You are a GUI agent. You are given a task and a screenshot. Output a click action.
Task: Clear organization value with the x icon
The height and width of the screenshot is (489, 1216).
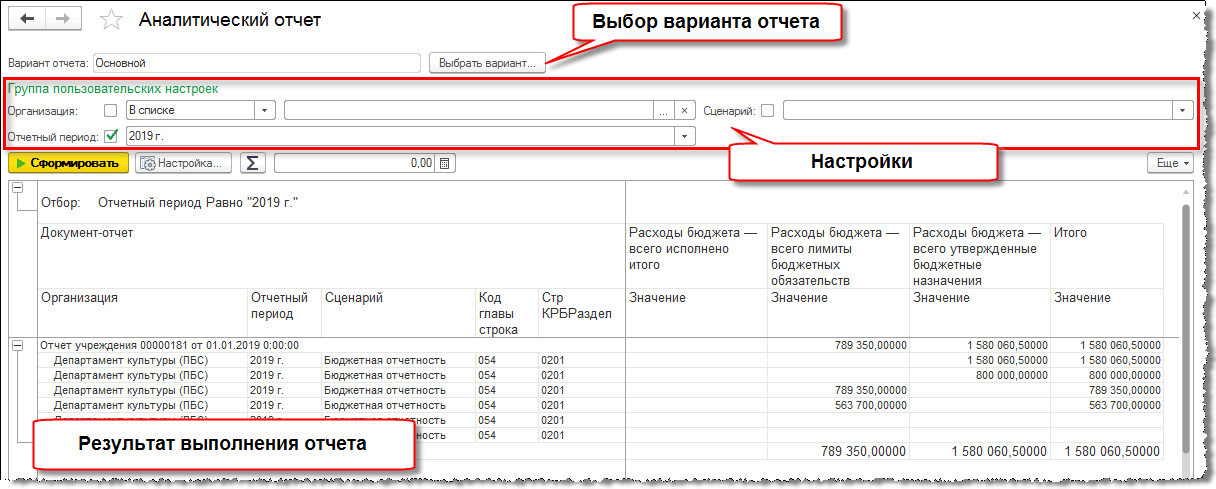[x=684, y=111]
